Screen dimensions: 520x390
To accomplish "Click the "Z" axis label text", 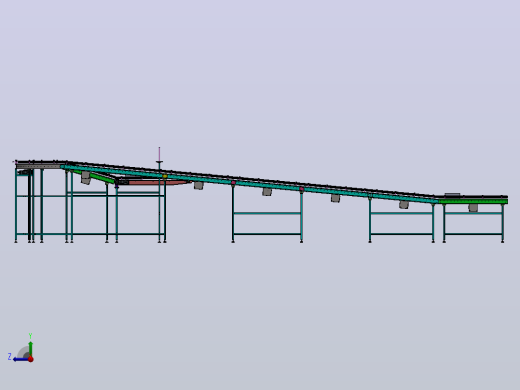I will click(x=10, y=357).
